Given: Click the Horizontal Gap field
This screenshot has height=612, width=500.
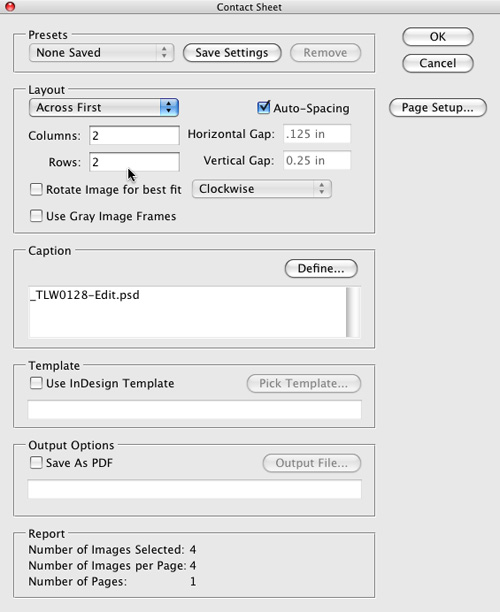Looking at the screenshot, I should pyautogui.click(x=317, y=134).
